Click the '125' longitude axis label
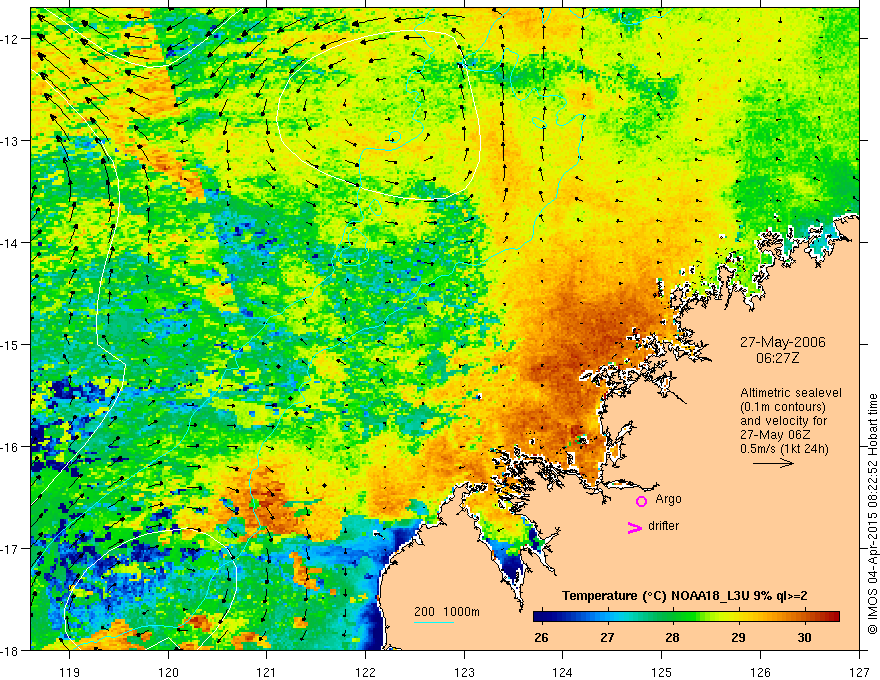Viewport: 880px width, 680px height. [x=662, y=672]
